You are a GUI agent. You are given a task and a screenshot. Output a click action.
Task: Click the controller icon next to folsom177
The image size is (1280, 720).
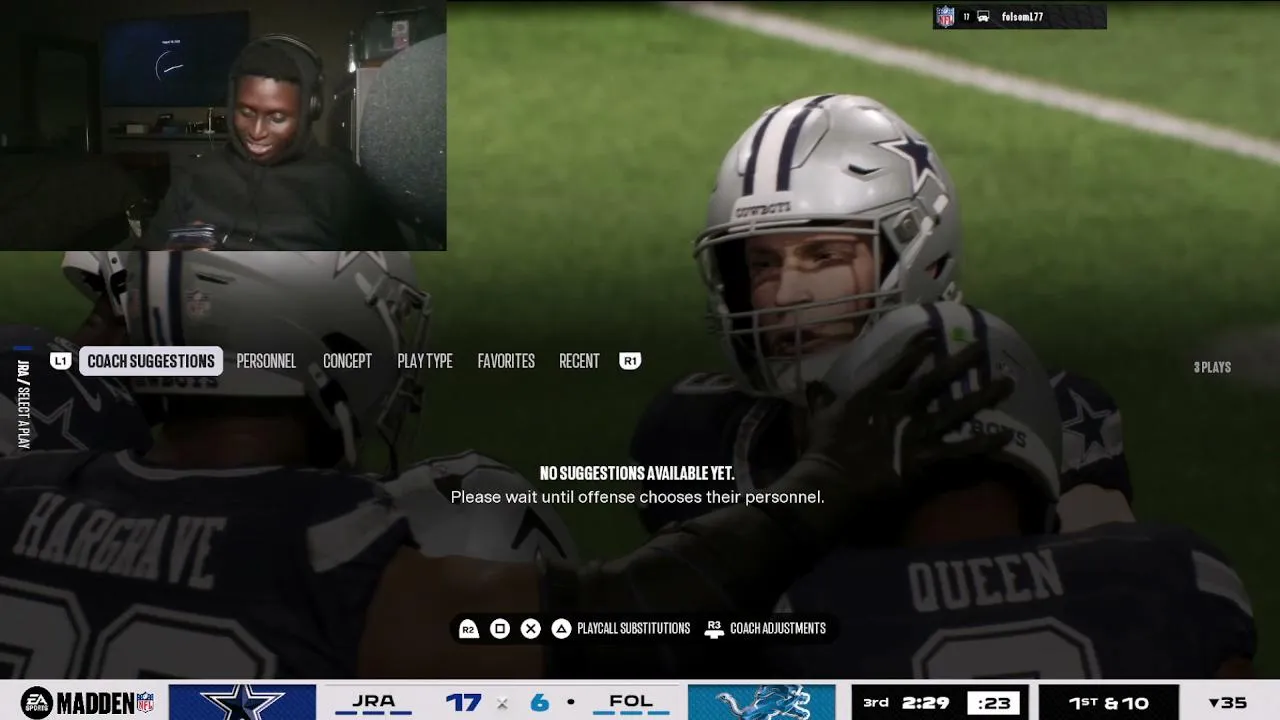[983, 17]
